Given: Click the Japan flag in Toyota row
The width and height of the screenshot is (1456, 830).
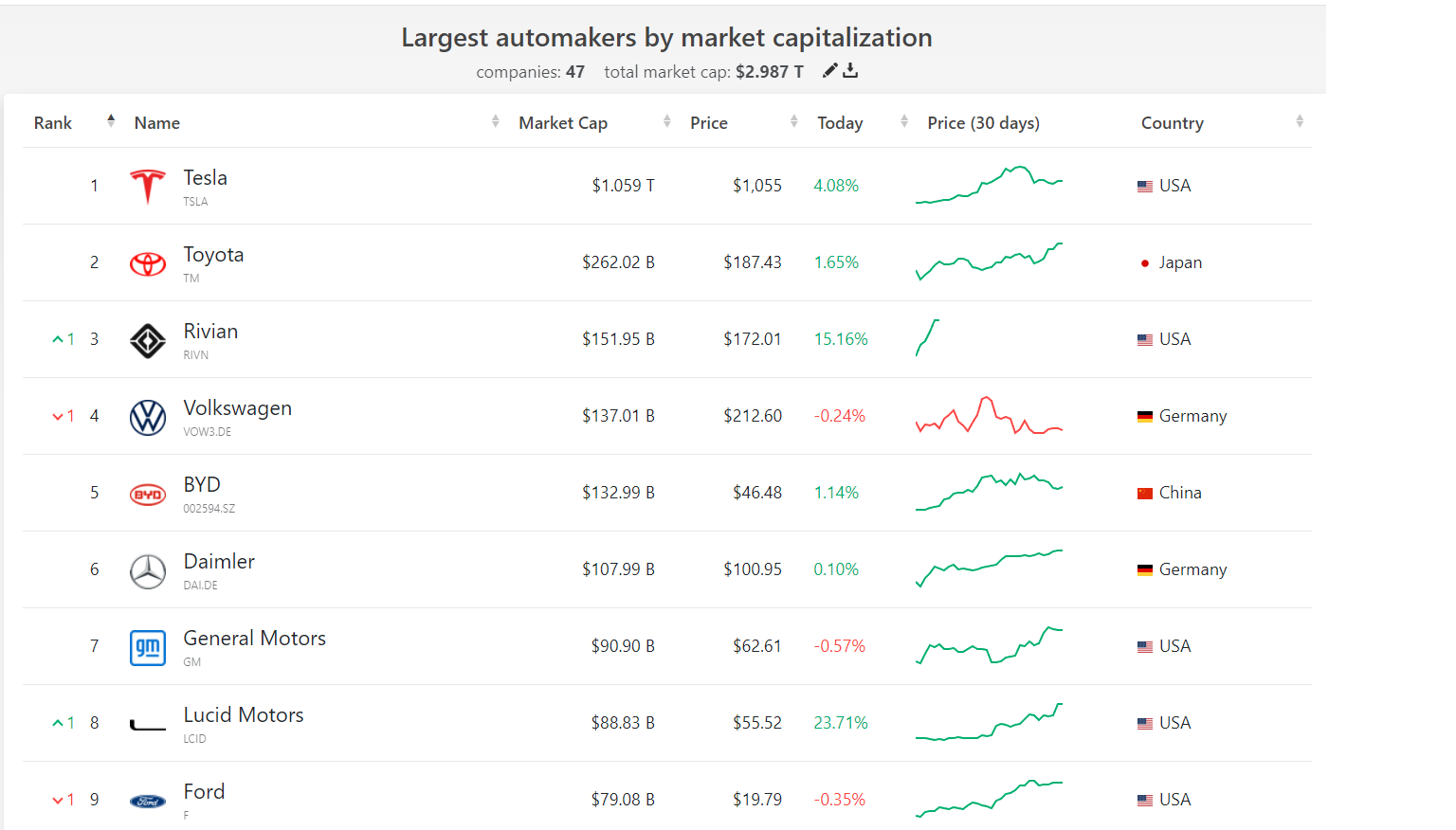Looking at the screenshot, I should [x=1145, y=263].
